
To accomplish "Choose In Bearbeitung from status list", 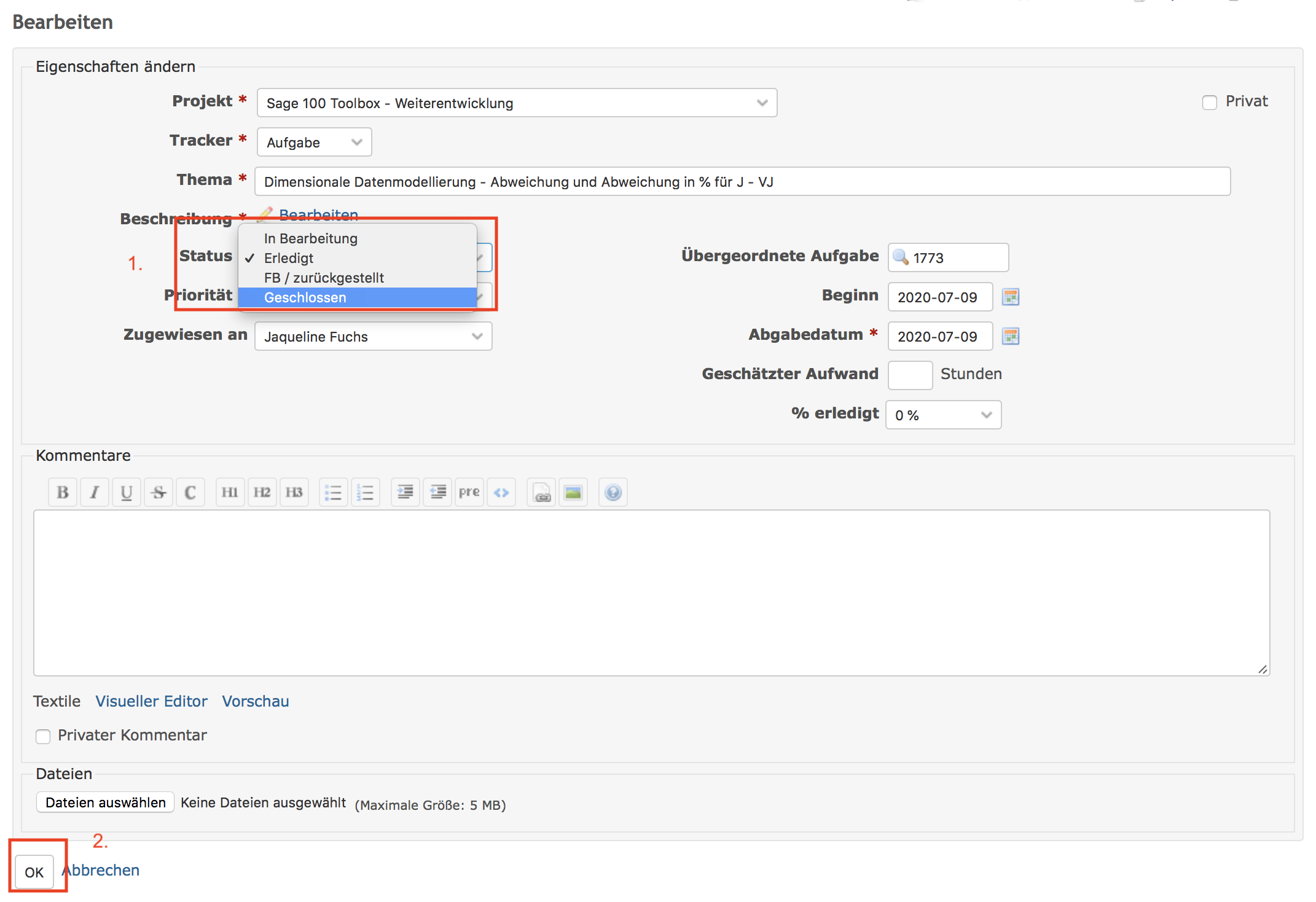I will 311,238.
